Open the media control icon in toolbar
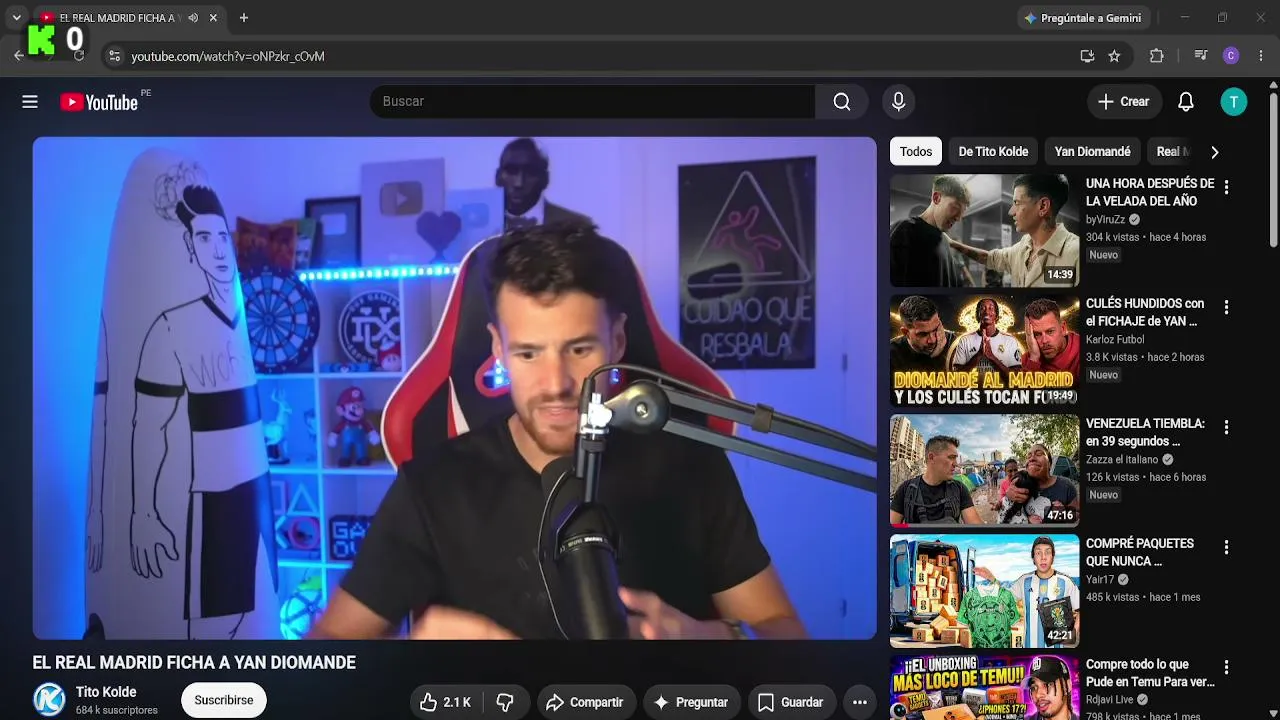1280x720 pixels. (x=1201, y=56)
